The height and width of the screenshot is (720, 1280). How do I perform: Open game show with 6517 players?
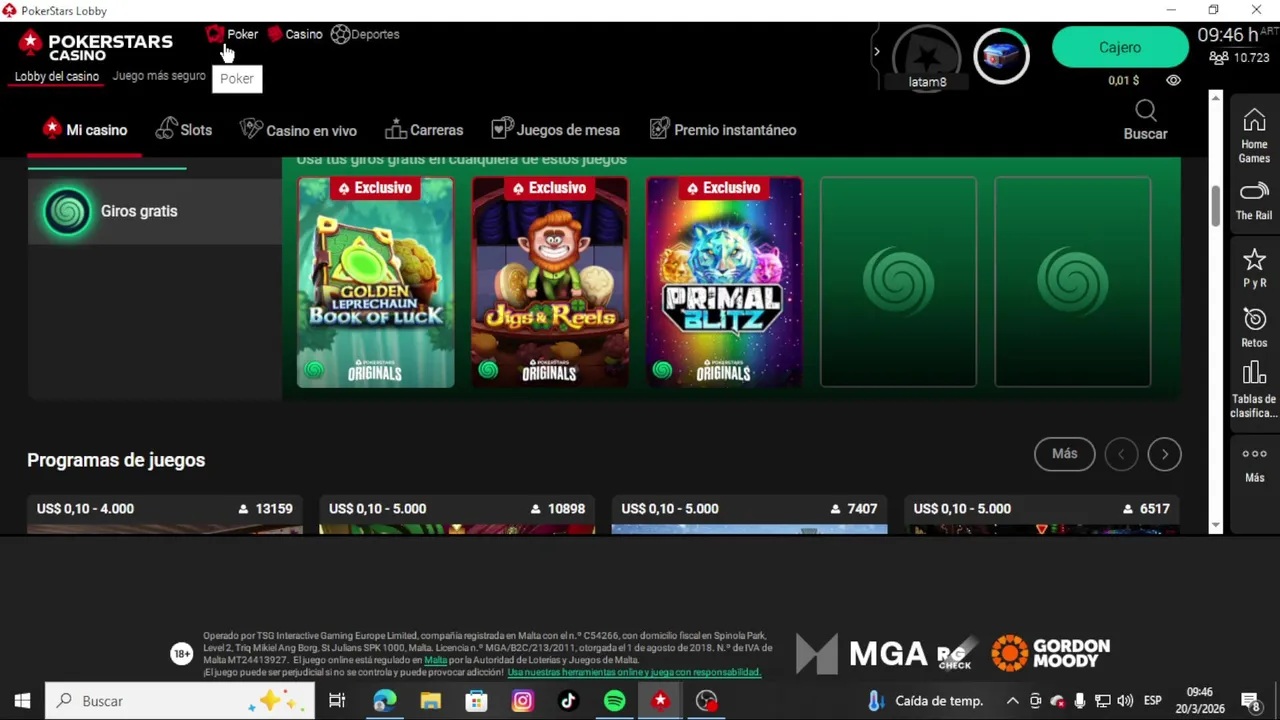tap(1041, 514)
